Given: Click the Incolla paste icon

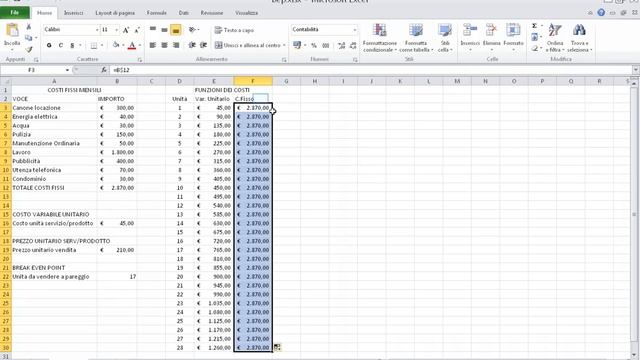Looking at the screenshot, I should click(x=12, y=31).
